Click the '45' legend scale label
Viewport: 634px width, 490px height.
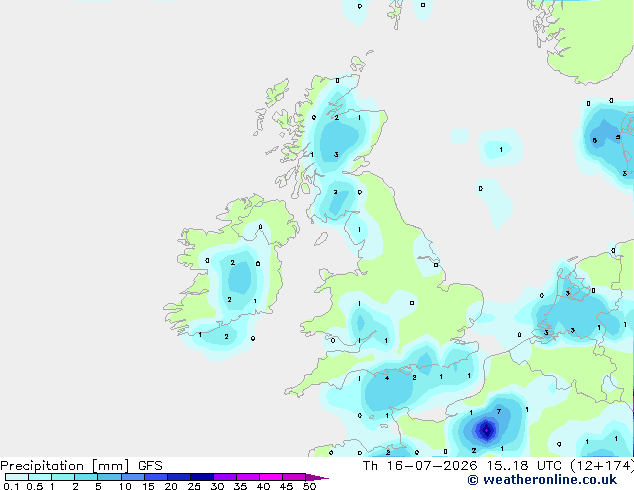point(286,486)
